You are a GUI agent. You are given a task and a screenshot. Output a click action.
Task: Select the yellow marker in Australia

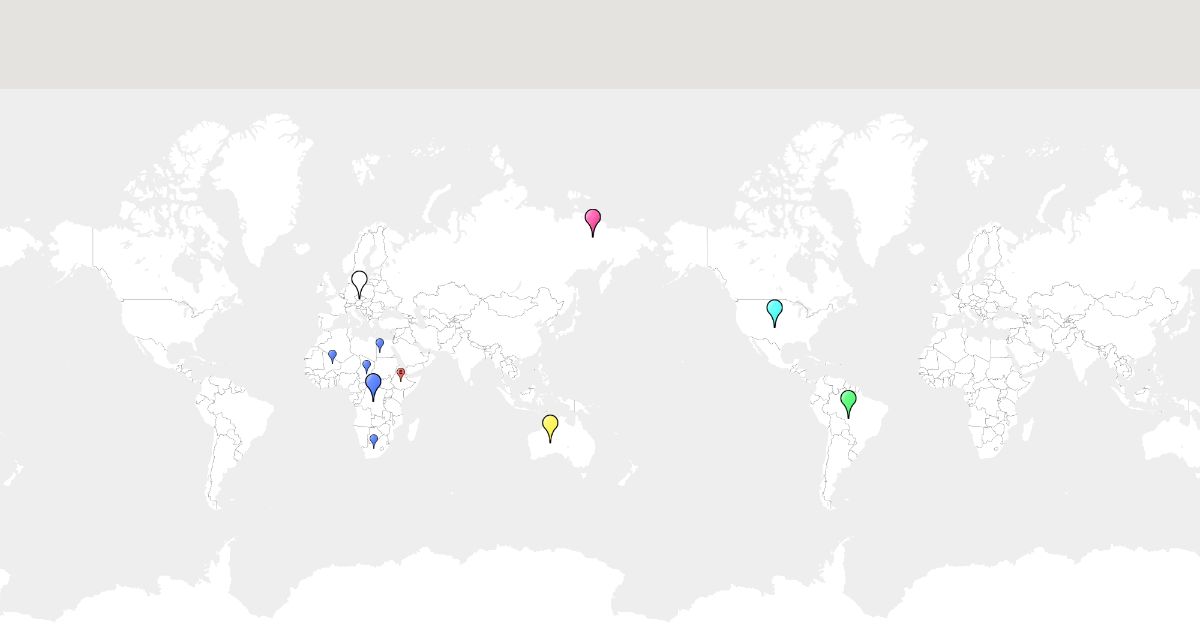[x=550, y=428]
